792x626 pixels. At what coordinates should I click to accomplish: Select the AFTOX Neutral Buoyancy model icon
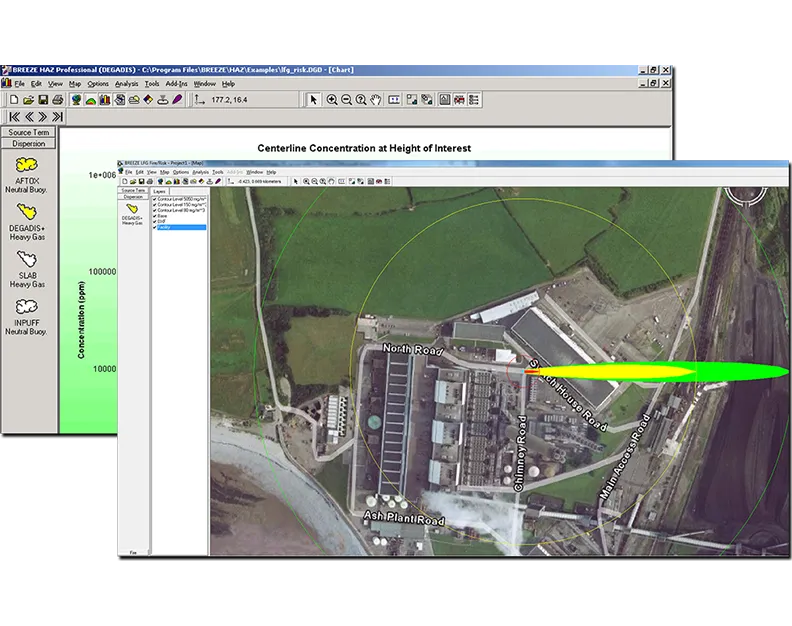(28, 164)
